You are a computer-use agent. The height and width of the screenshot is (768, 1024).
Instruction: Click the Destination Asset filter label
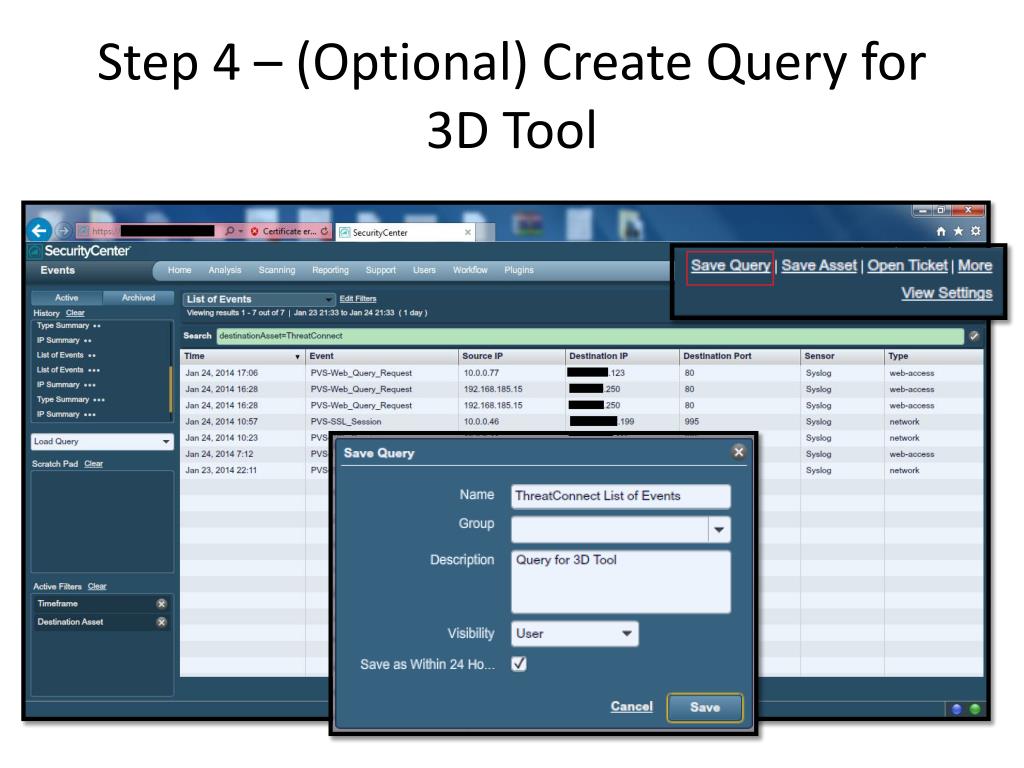pos(71,622)
